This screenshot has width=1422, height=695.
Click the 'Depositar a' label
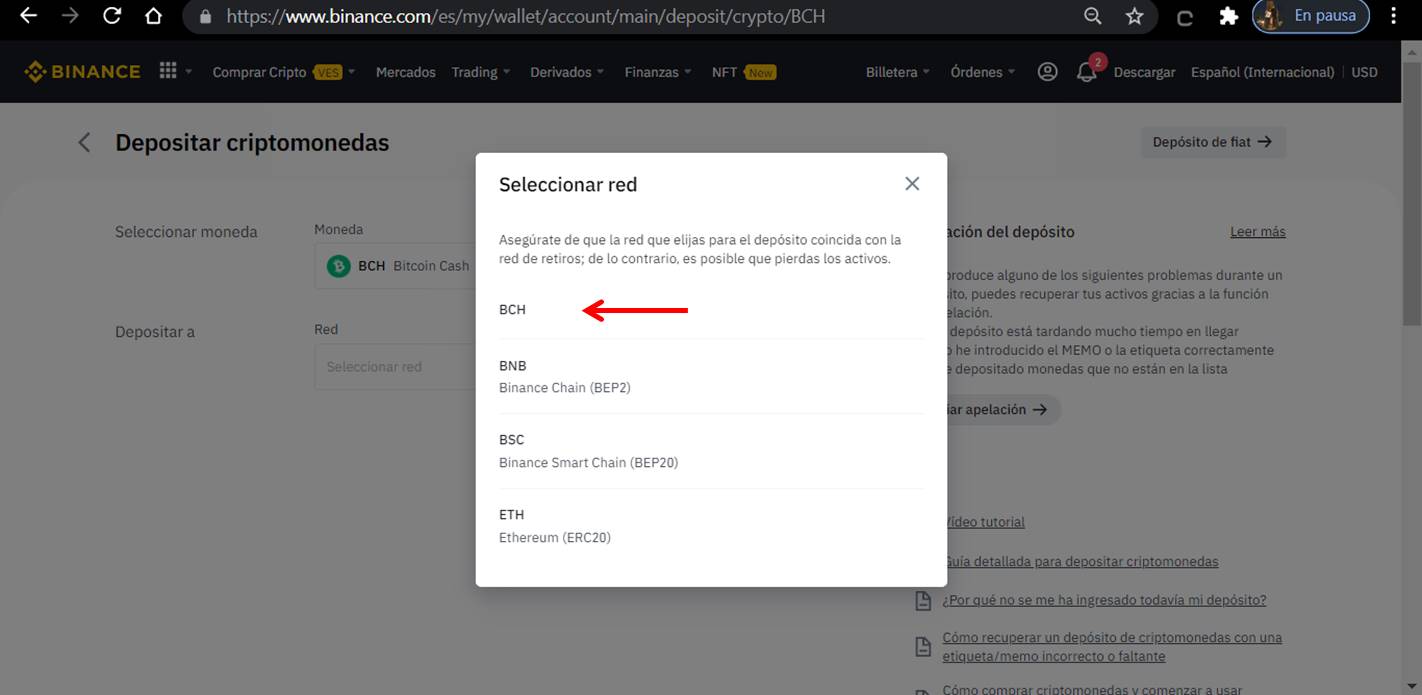tap(155, 332)
